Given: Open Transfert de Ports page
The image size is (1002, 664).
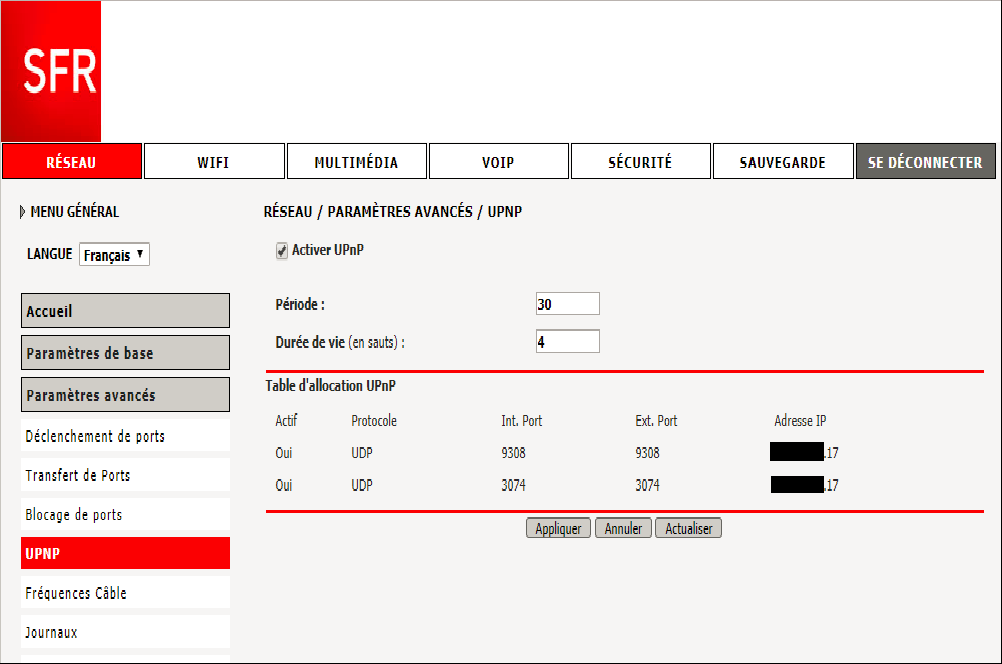Looking at the screenshot, I should 125,476.
